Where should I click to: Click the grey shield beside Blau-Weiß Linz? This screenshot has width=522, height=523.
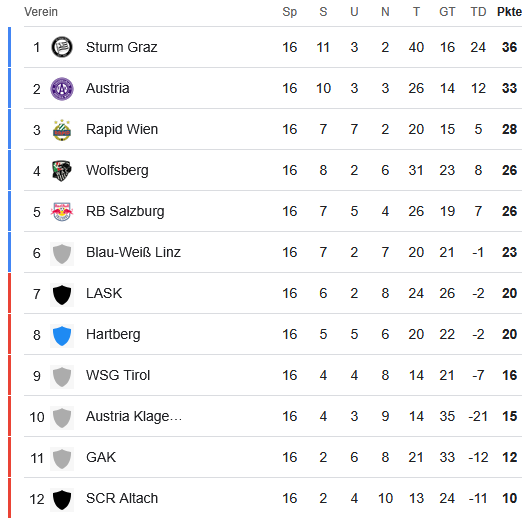[62, 253]
